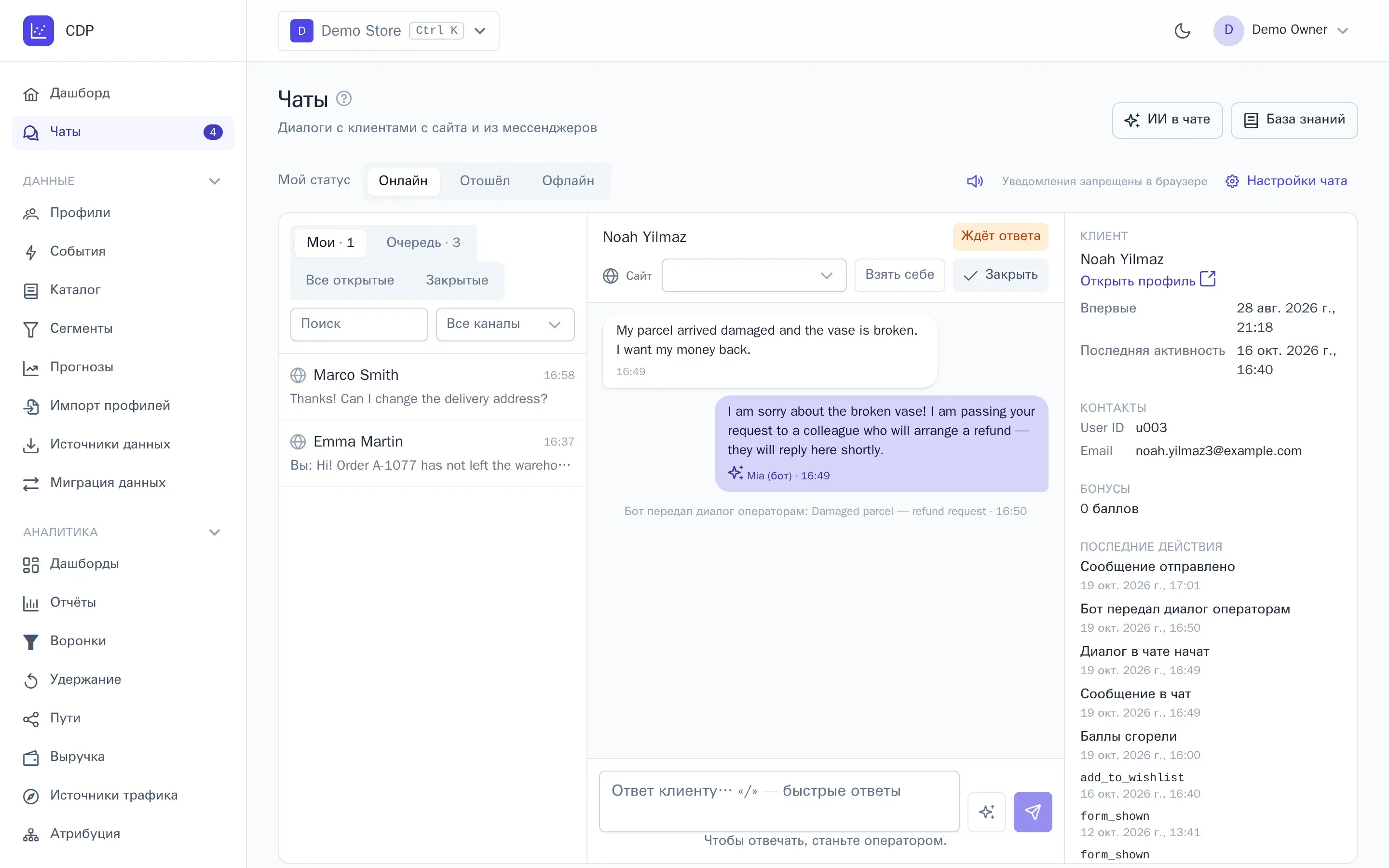Toggle dark mode moon icon

pyautogui.click(x=1183, y=30)
